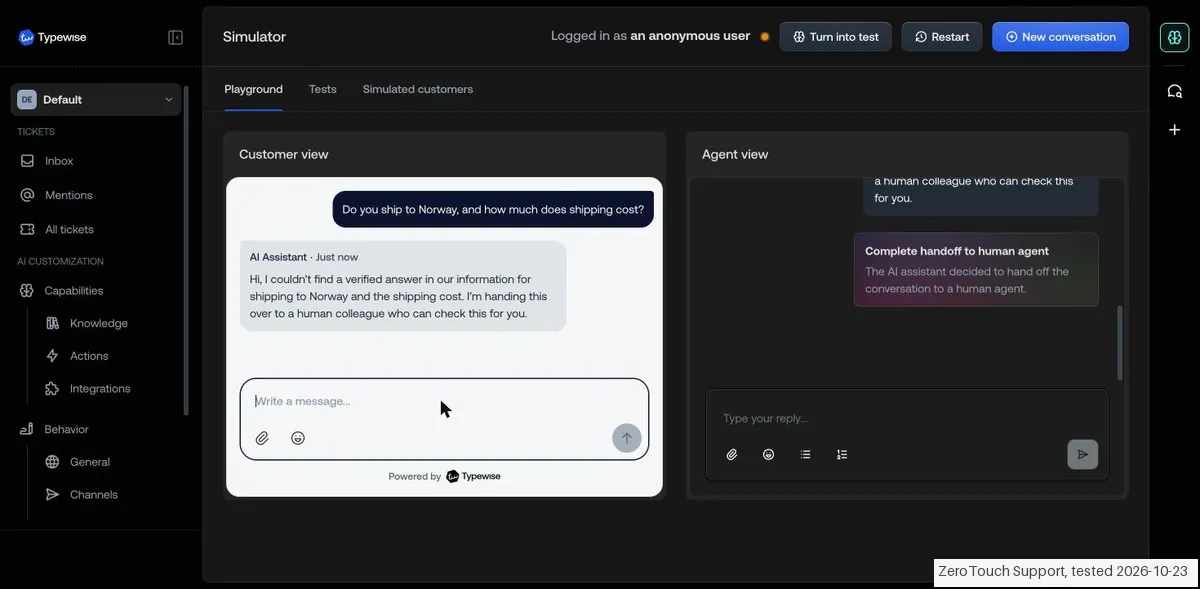Switch to the Simulated customers tab

[x=418, y=89]
